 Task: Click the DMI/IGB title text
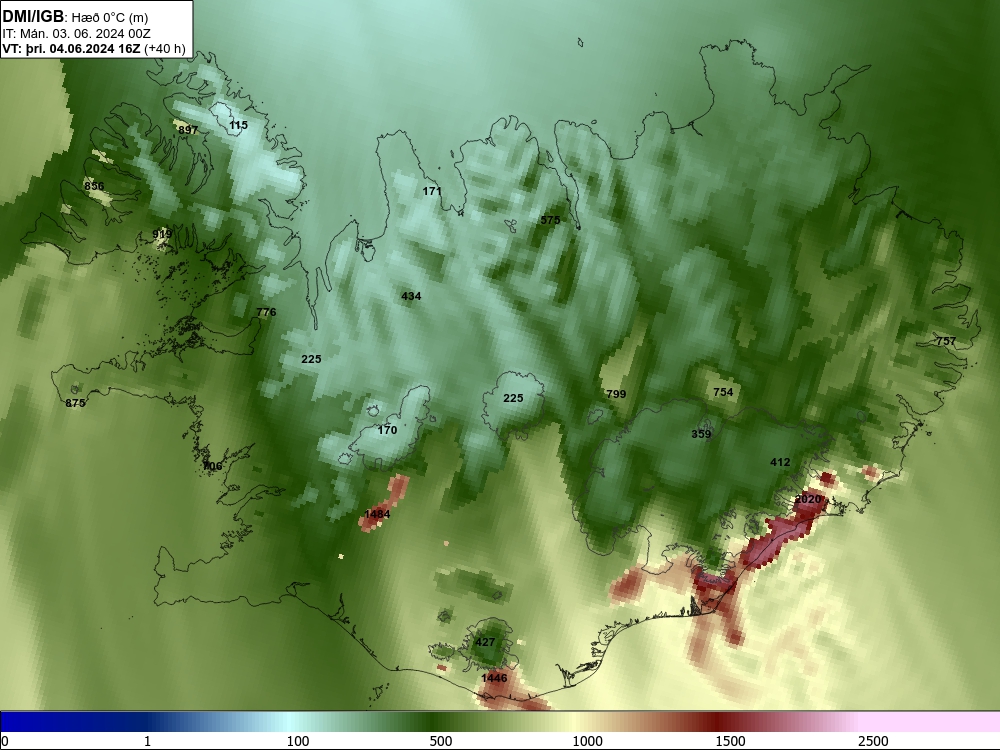pyautogui.click(x=33, y=17)
